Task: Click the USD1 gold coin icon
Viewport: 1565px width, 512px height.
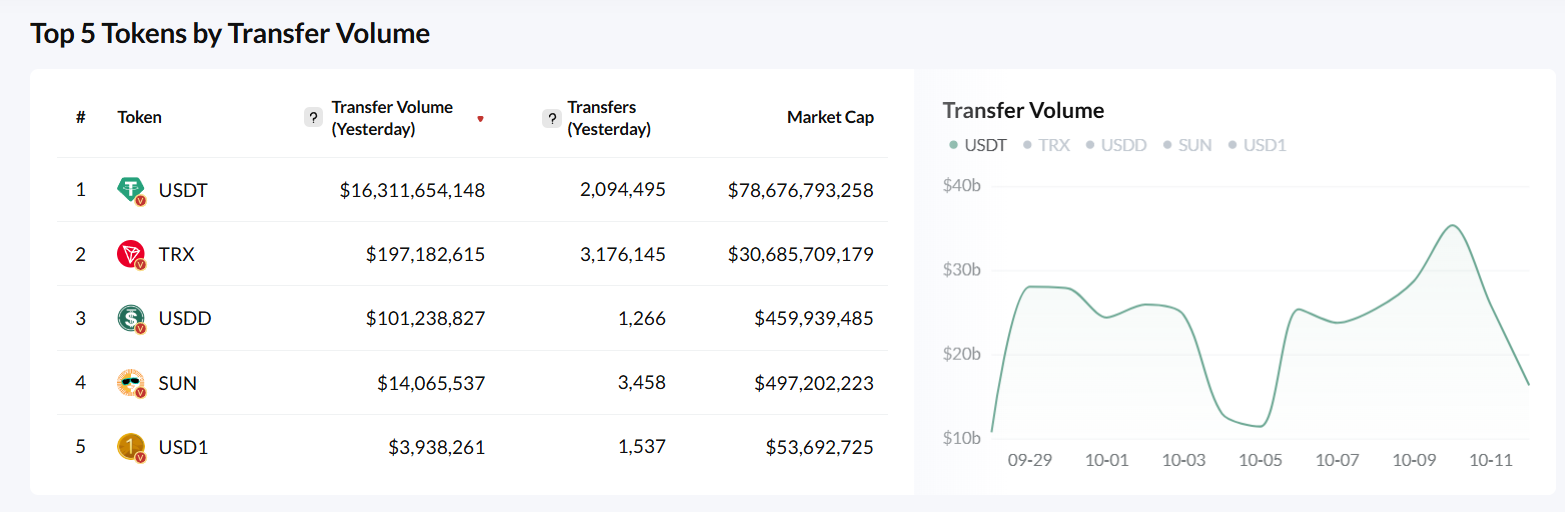Action: point(131,446)
